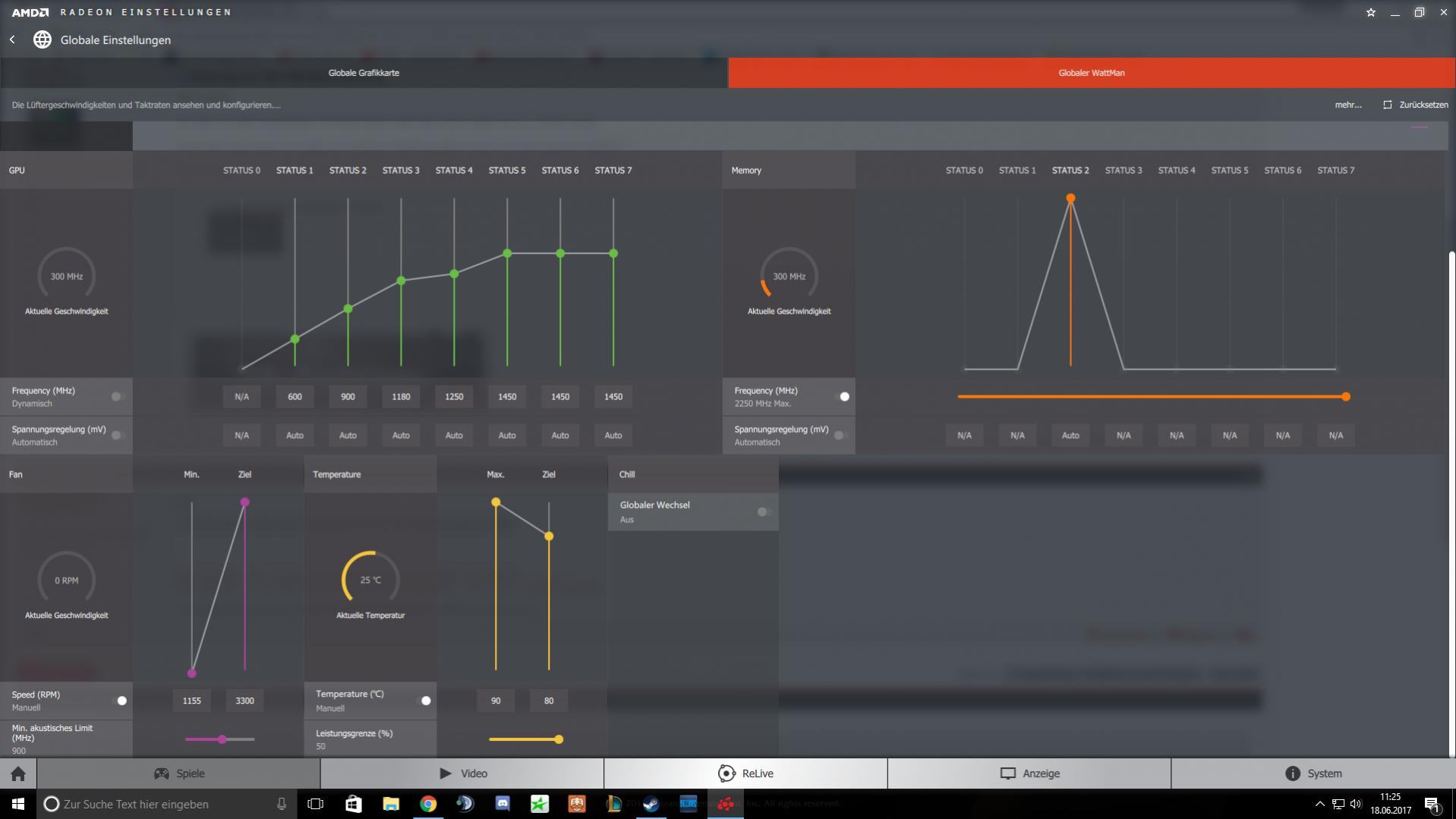
Task: Click the star favorite icon in title bar
Action: pos(1371,12)
